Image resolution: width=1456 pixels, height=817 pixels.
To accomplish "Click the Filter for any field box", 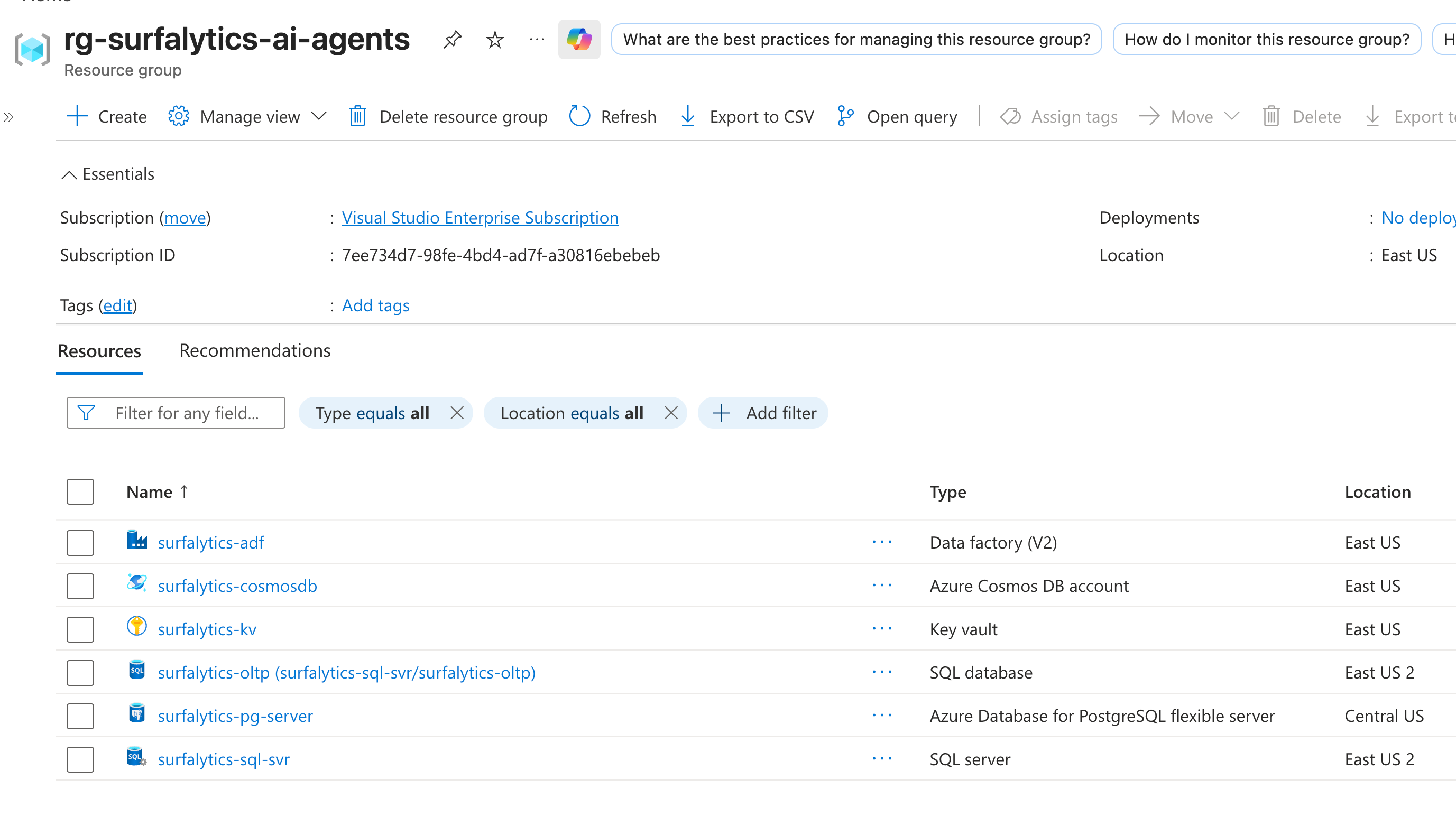I will pyautogui.click(x=187, y=413).
